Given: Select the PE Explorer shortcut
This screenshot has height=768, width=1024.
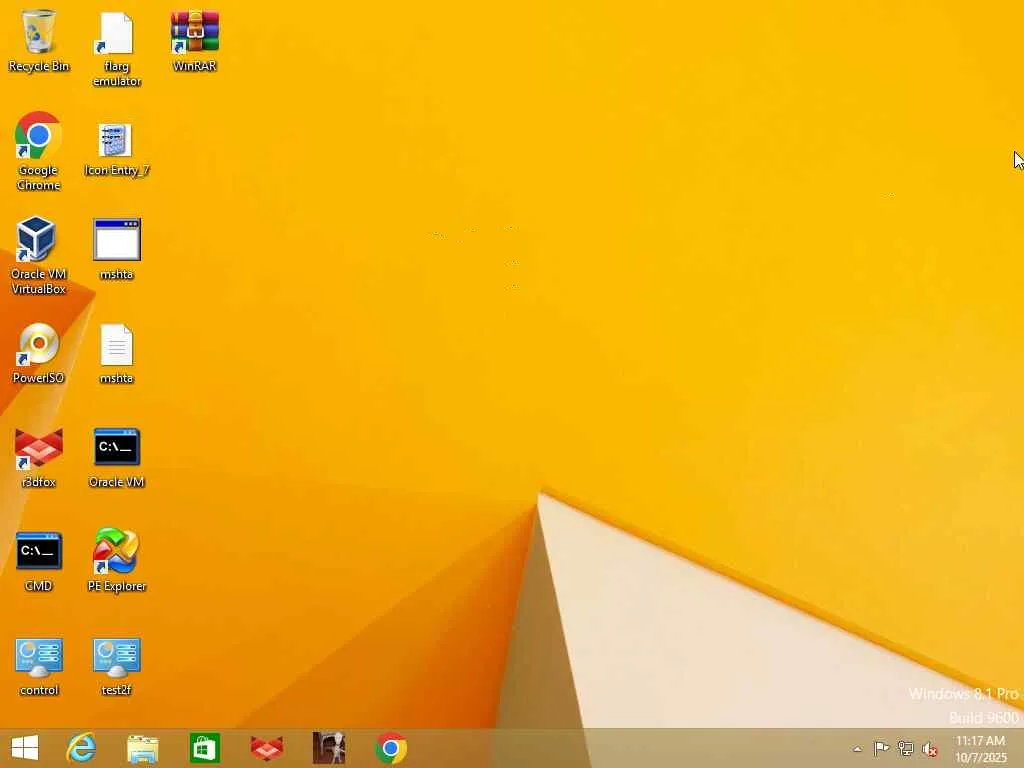Looking at the screenshot, I should click(116, 560).
